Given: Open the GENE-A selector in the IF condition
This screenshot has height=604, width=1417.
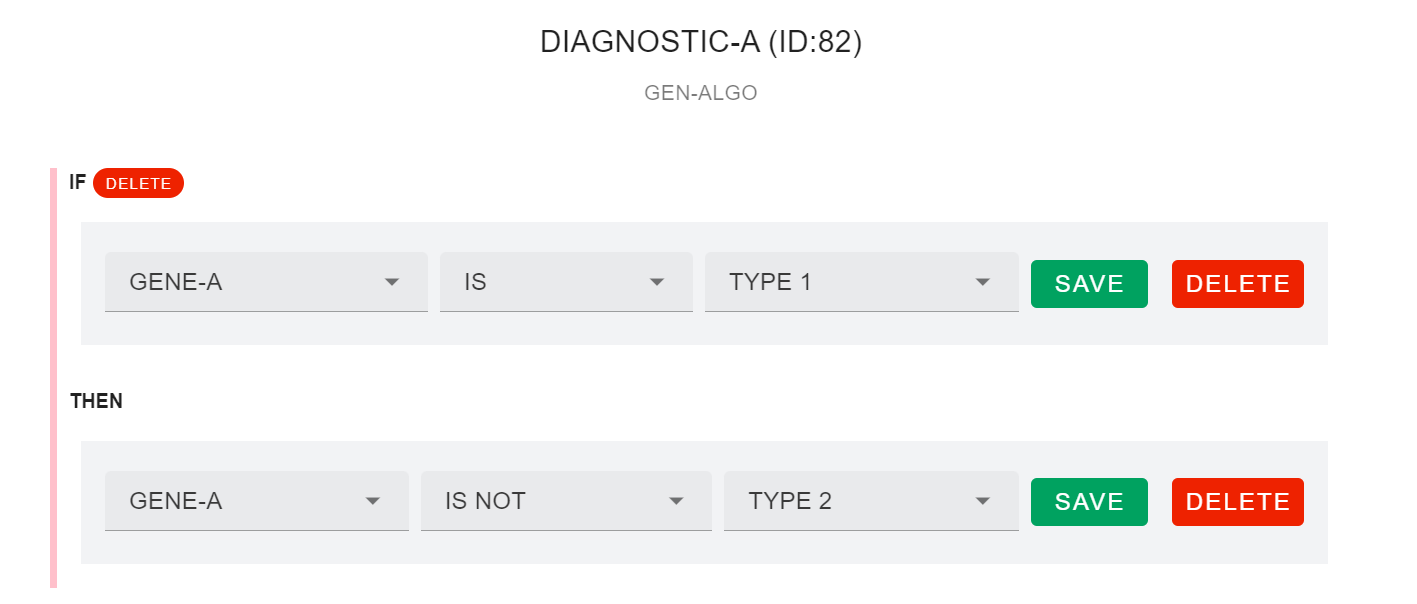Looking at the screenshot, I should [176, 282].
